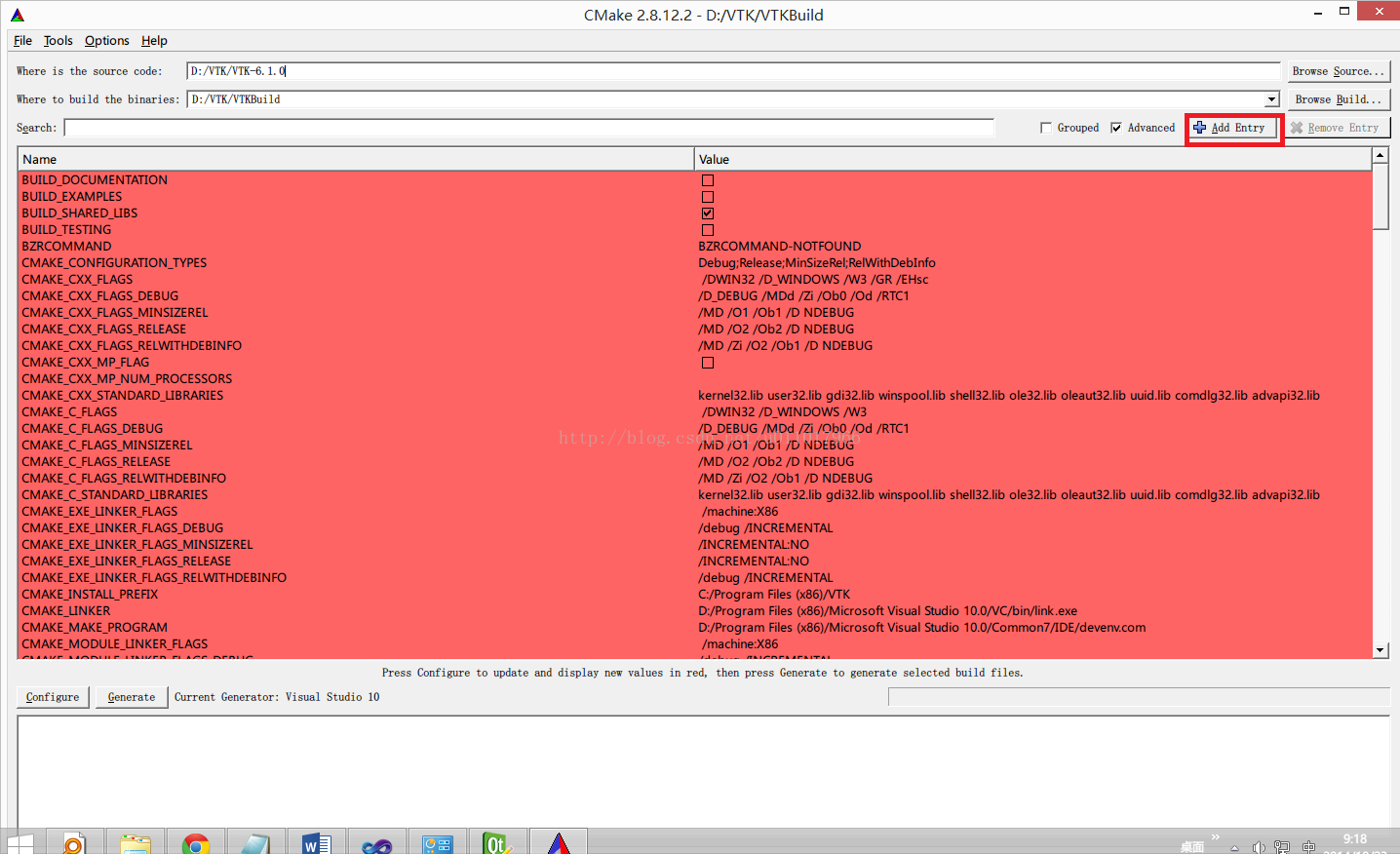The width and height of the screenshot is (1400, 854).
Task: Select the CMAKE_MODULE_LINKER_FLAGS entry
Action: click(x=115, y=644)
